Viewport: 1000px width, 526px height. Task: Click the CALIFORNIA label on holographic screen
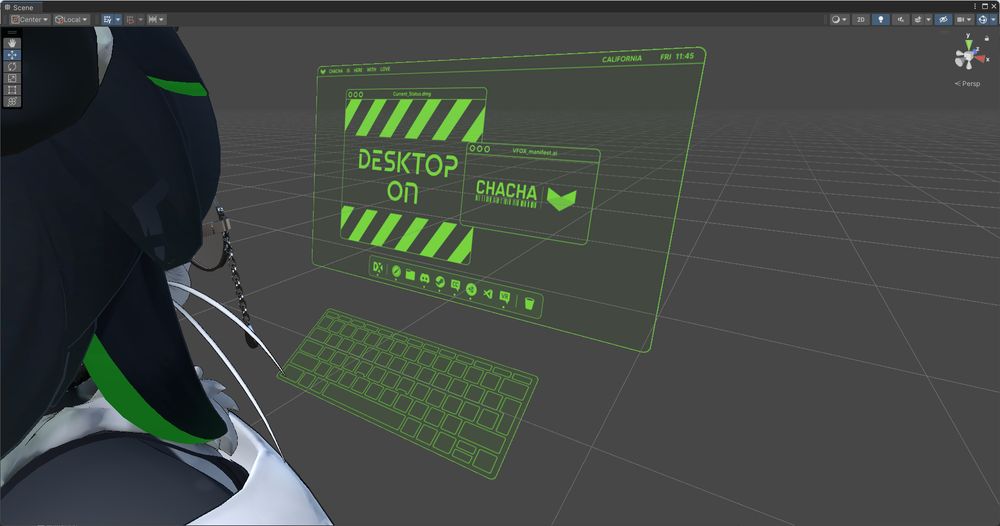tap(622, 59)
